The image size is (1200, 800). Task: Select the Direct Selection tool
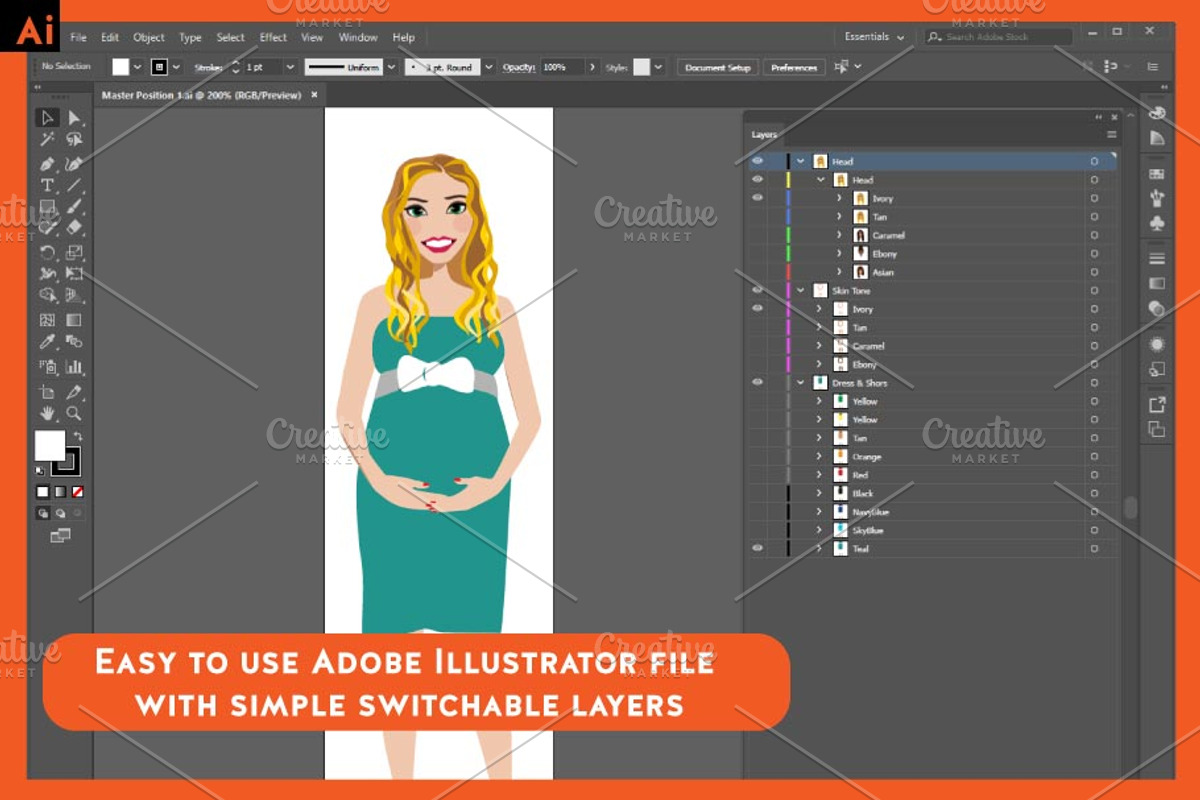pos(74,118)
